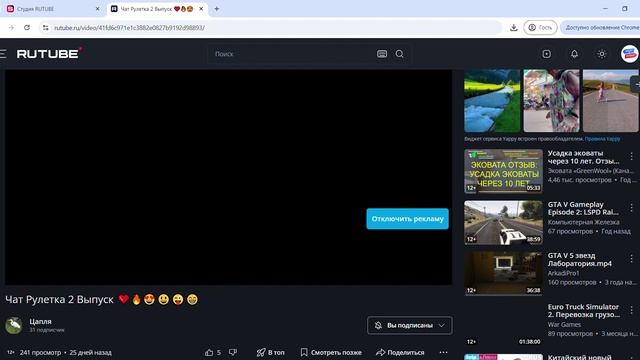
Task: Open options for GTA V Gameplay video
Action: (631, 207)
